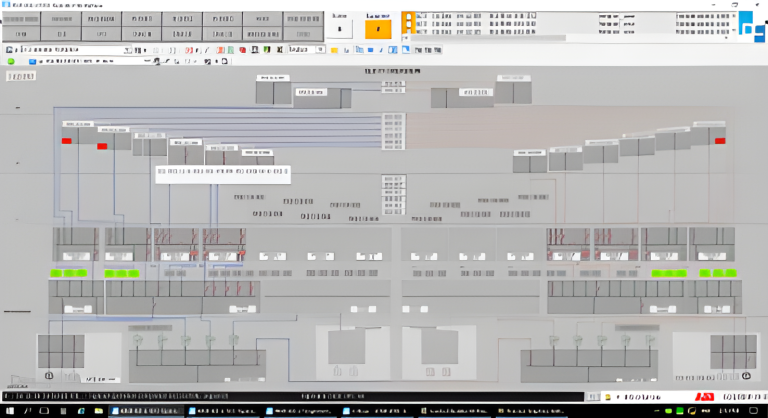Click the red ABB logo in status bar
768x418 pixels.
(x=704, y=396)
